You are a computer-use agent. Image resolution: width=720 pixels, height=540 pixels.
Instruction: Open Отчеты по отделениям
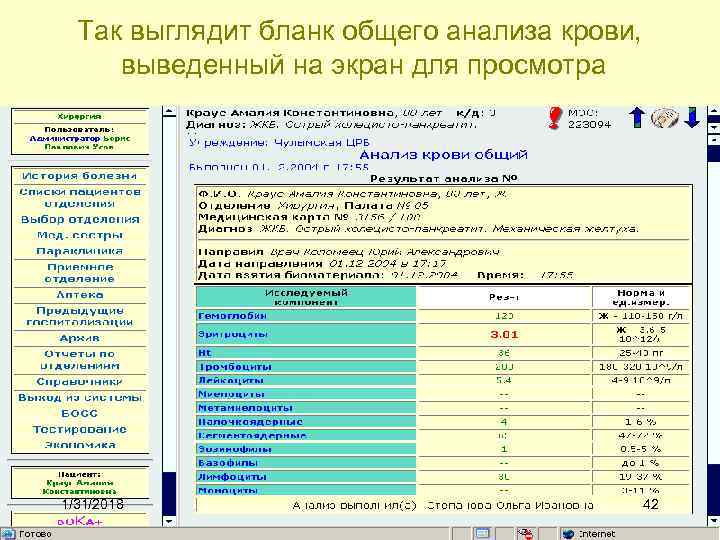click(x=79, y=360)
